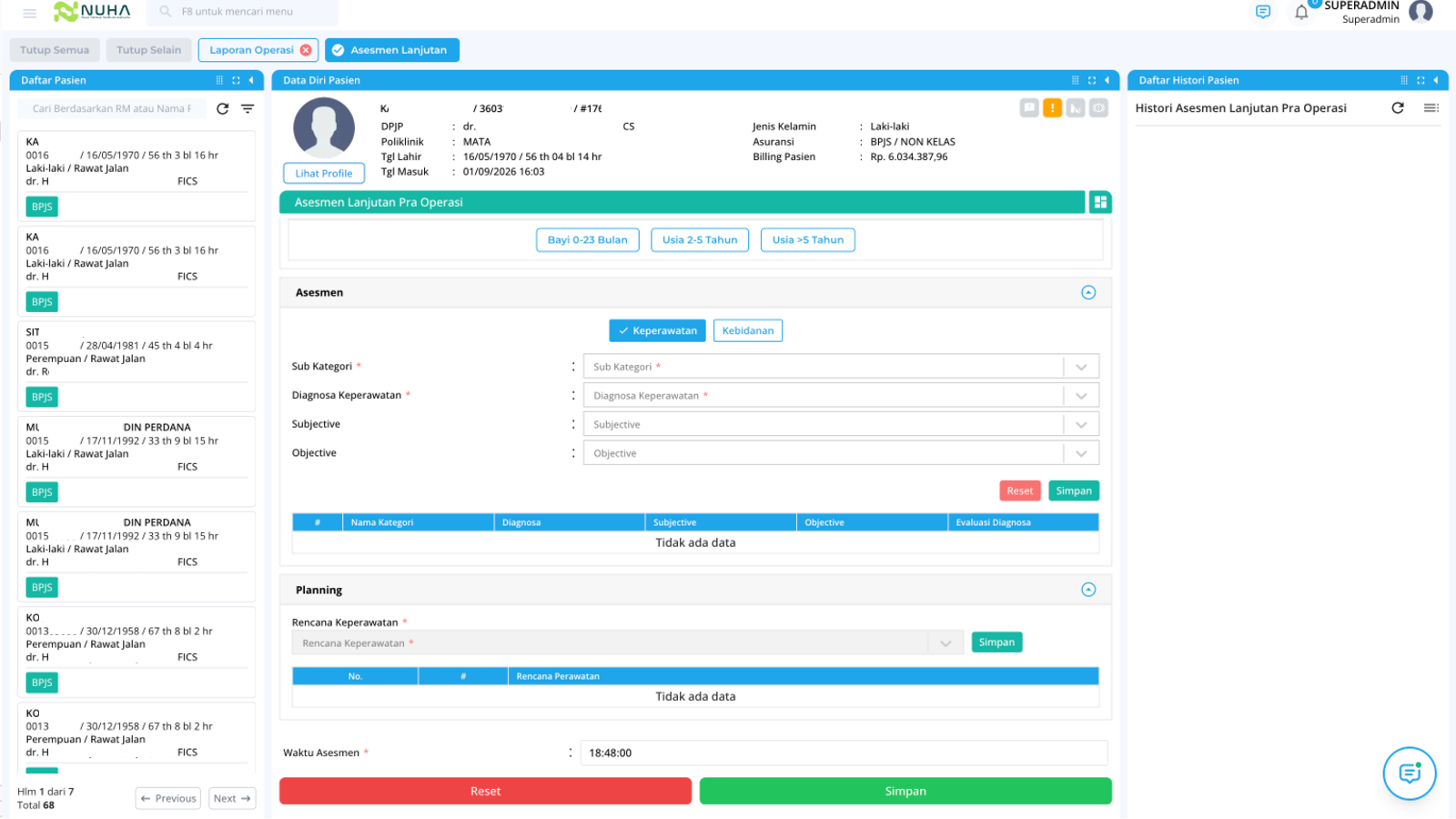Close the Laporan Operasi tab
This screenshot has height=819, width=1456.
point(306,50)
